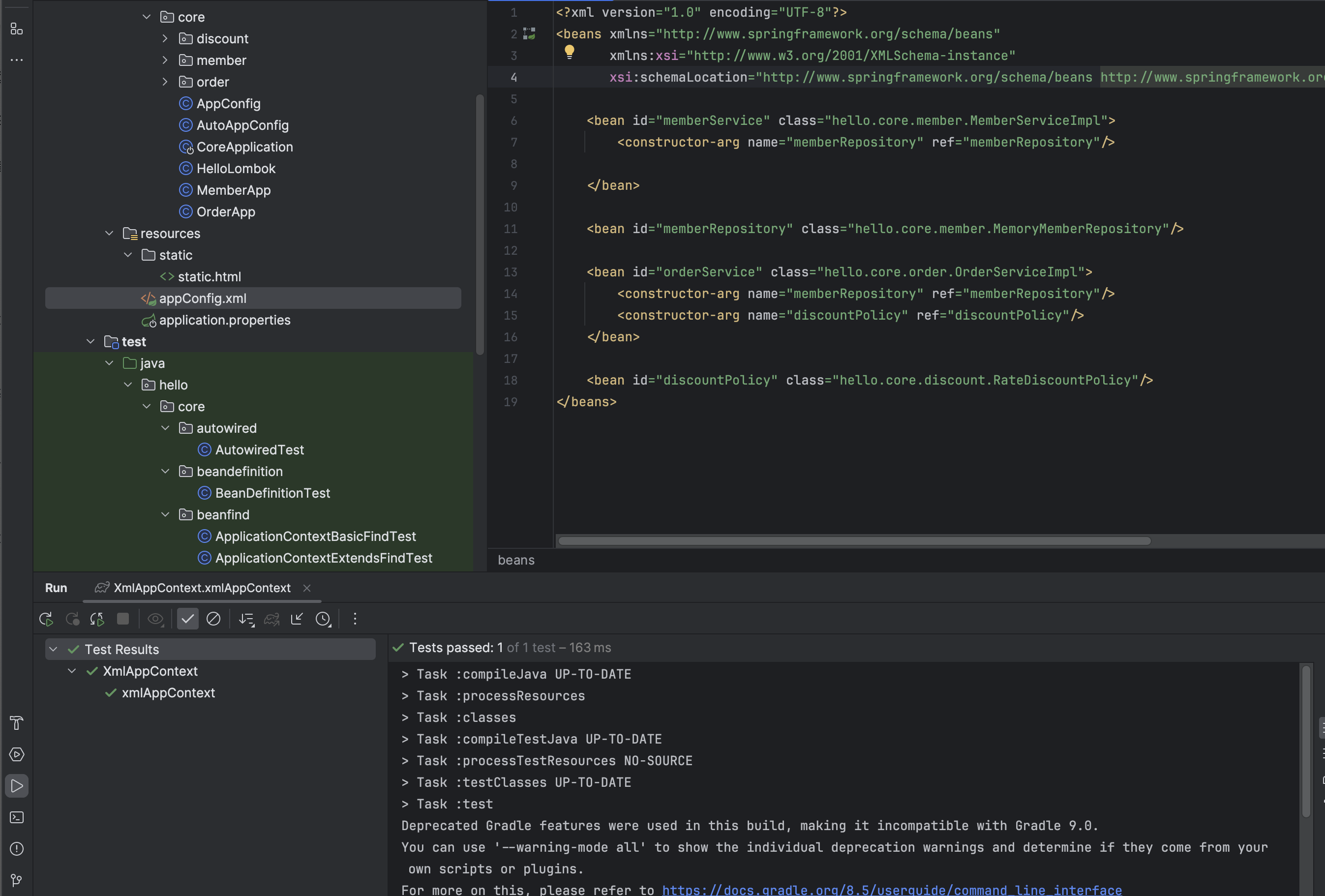1325x896 pixels.
Task: Open the Structure tool window icon
Action: pos(17,29)
